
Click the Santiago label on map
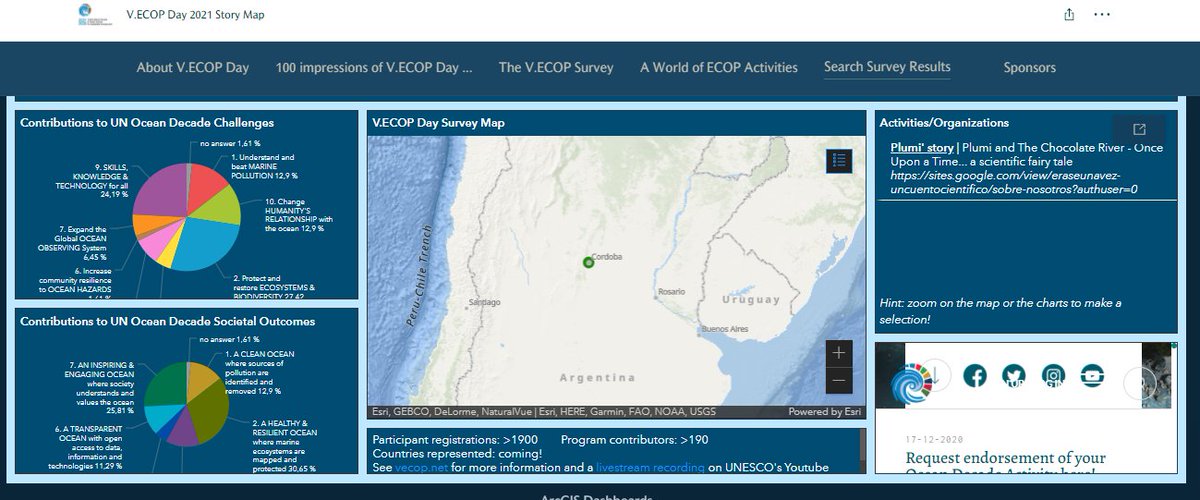click(484, 302)
